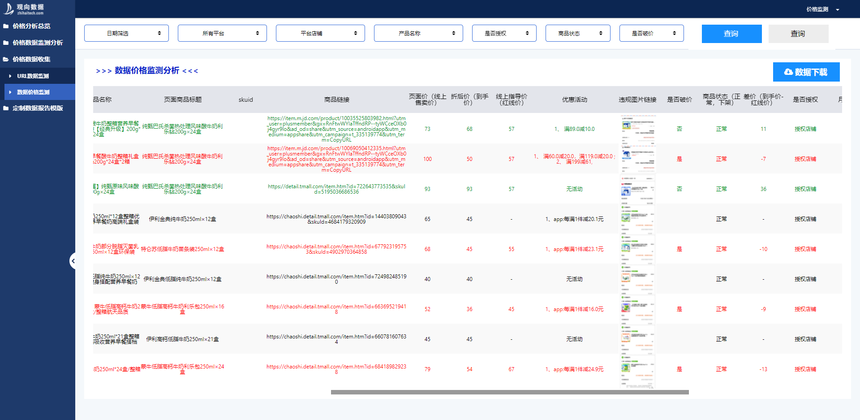Click the 观向数据 sailboat logo
The width and height of the screenshot is (860, 420).
8,8
